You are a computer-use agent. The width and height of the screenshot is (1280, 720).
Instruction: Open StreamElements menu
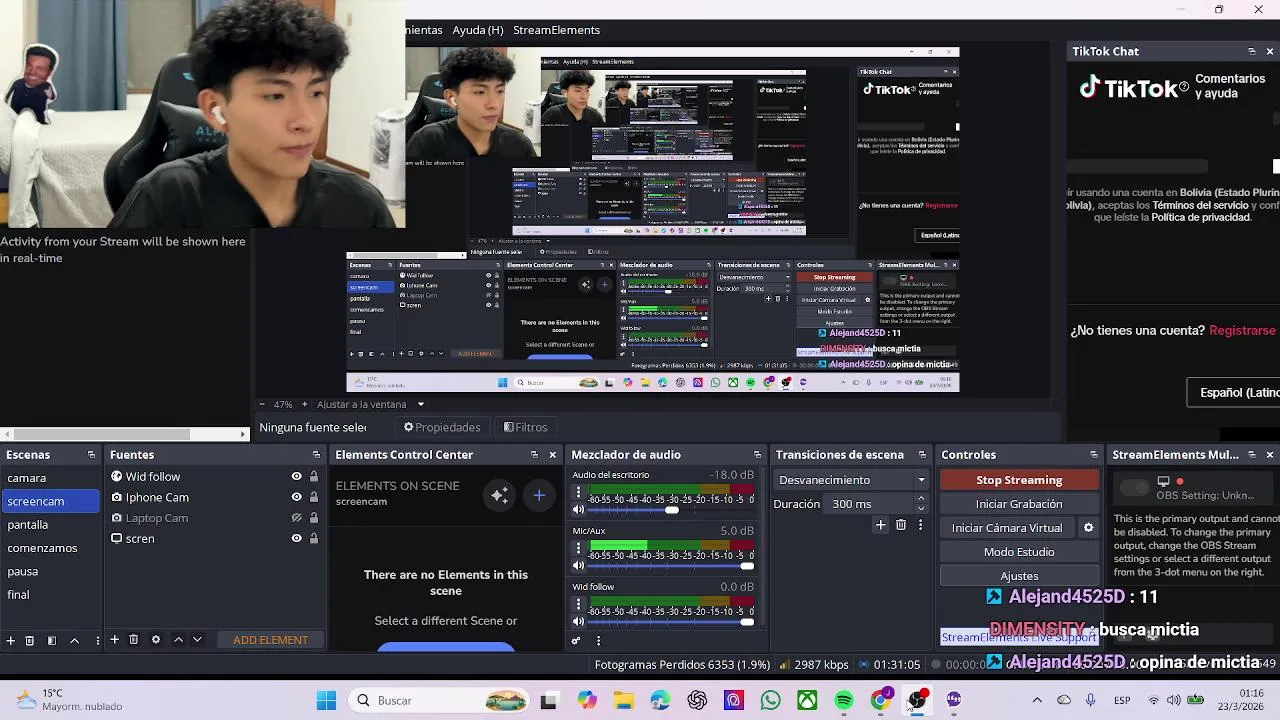556,30
